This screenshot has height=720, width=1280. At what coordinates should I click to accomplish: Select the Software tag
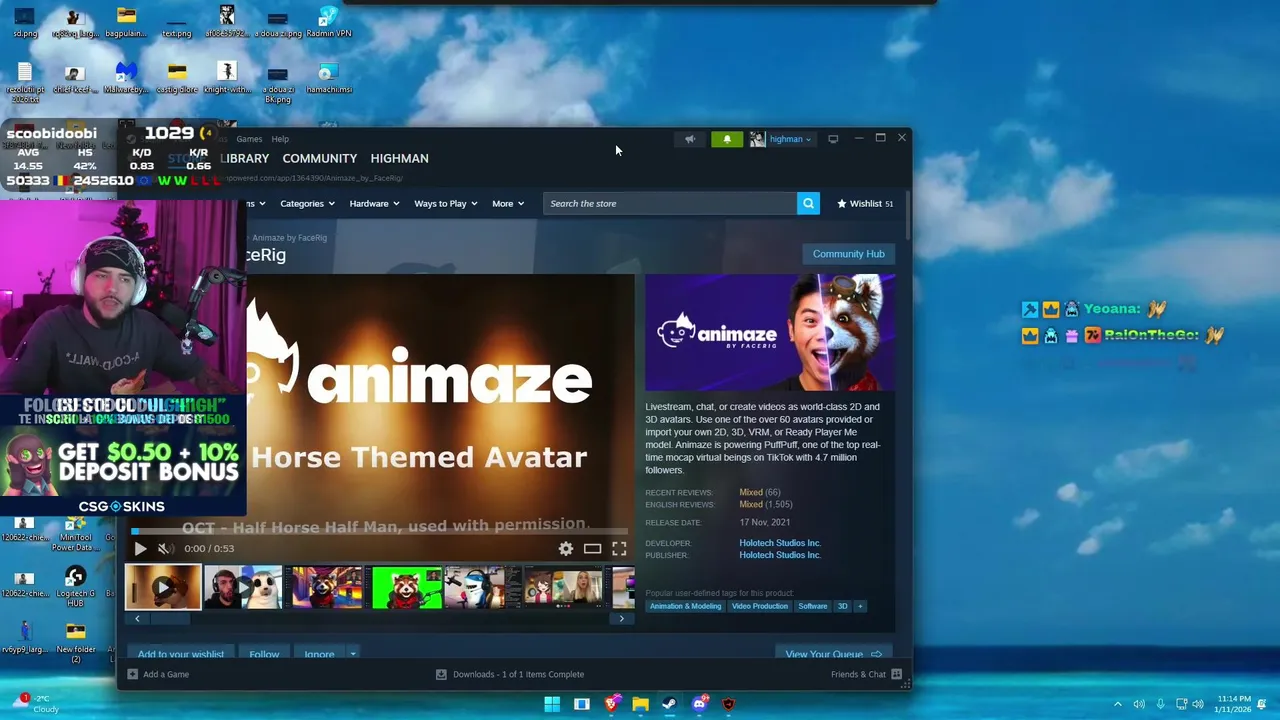pos(813,606)
